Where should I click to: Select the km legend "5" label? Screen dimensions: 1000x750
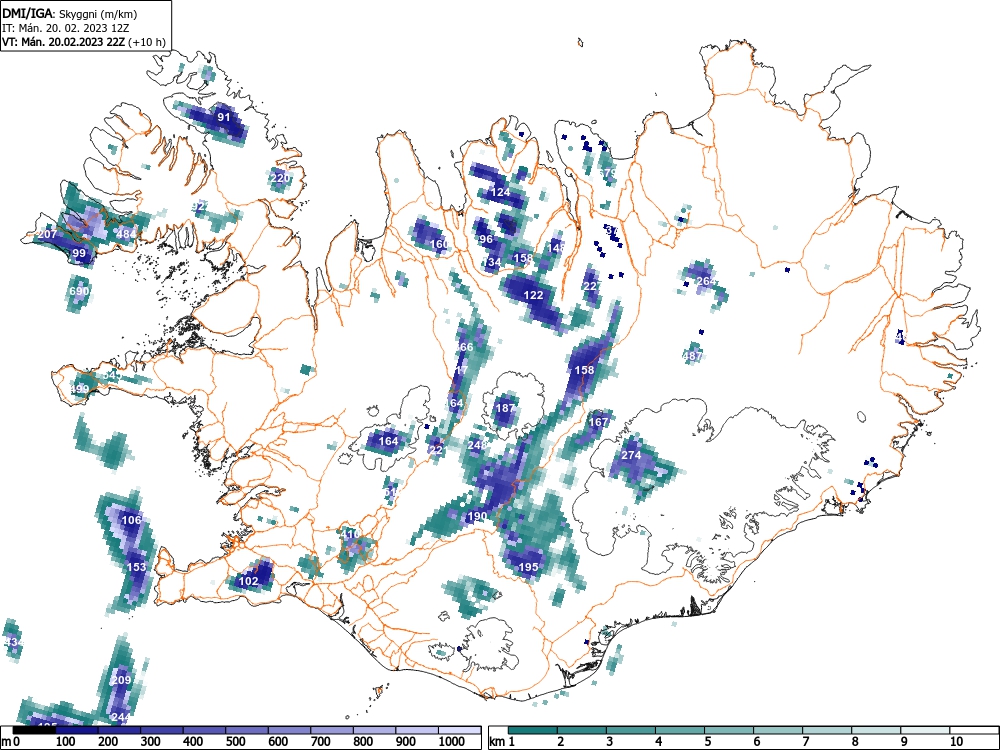(707, 742)
